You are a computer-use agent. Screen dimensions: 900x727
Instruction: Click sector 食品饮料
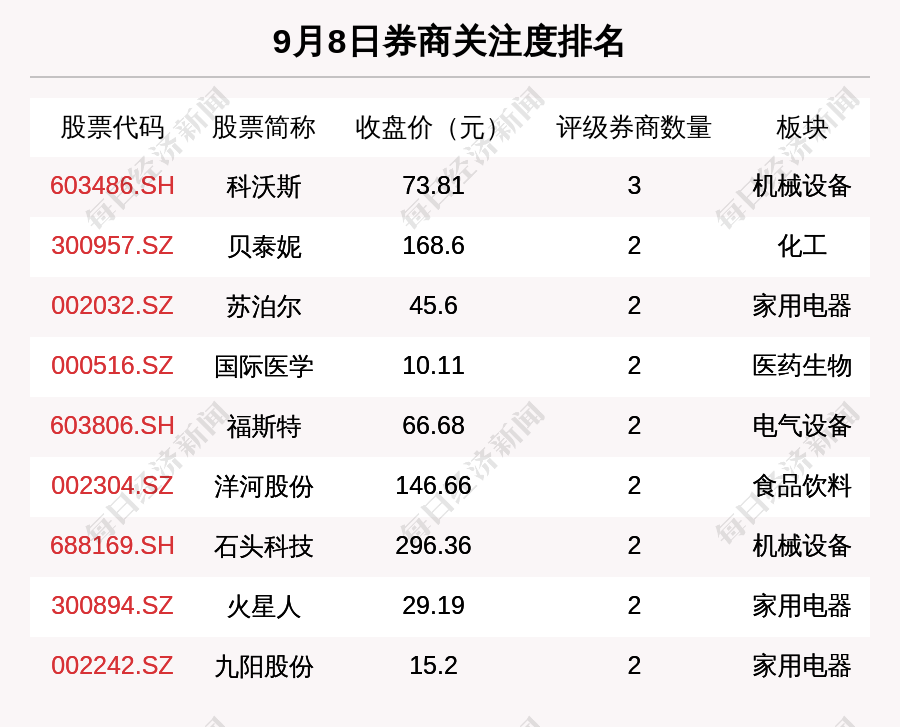click(x=802, y=487)
